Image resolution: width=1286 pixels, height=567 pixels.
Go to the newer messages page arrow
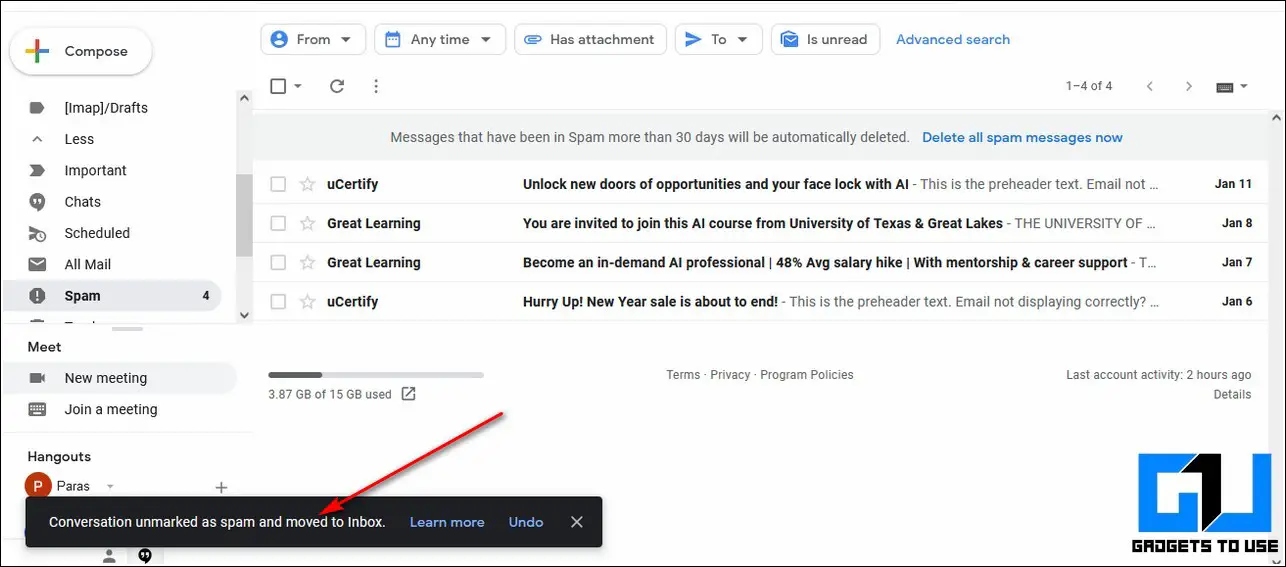1150,87
